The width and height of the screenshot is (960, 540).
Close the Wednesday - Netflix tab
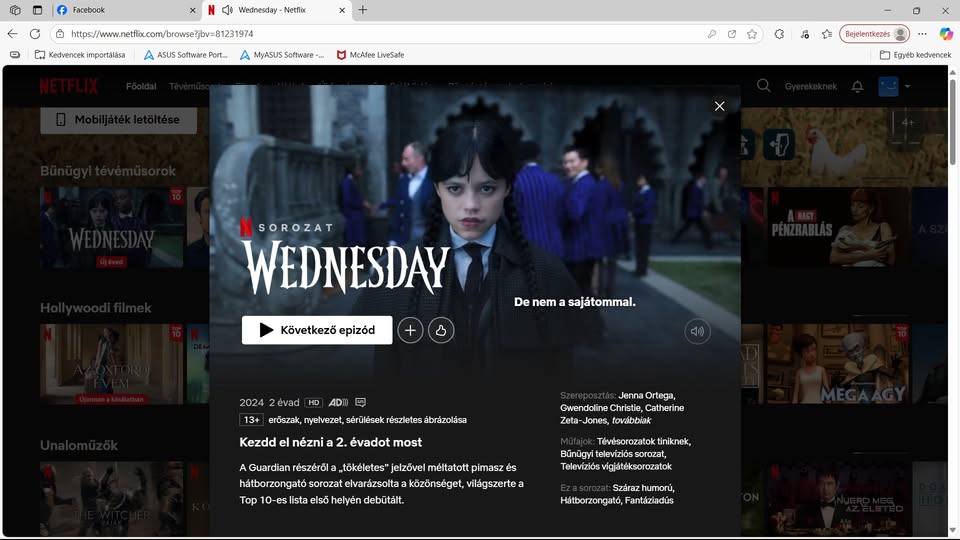tap(342, 10)
